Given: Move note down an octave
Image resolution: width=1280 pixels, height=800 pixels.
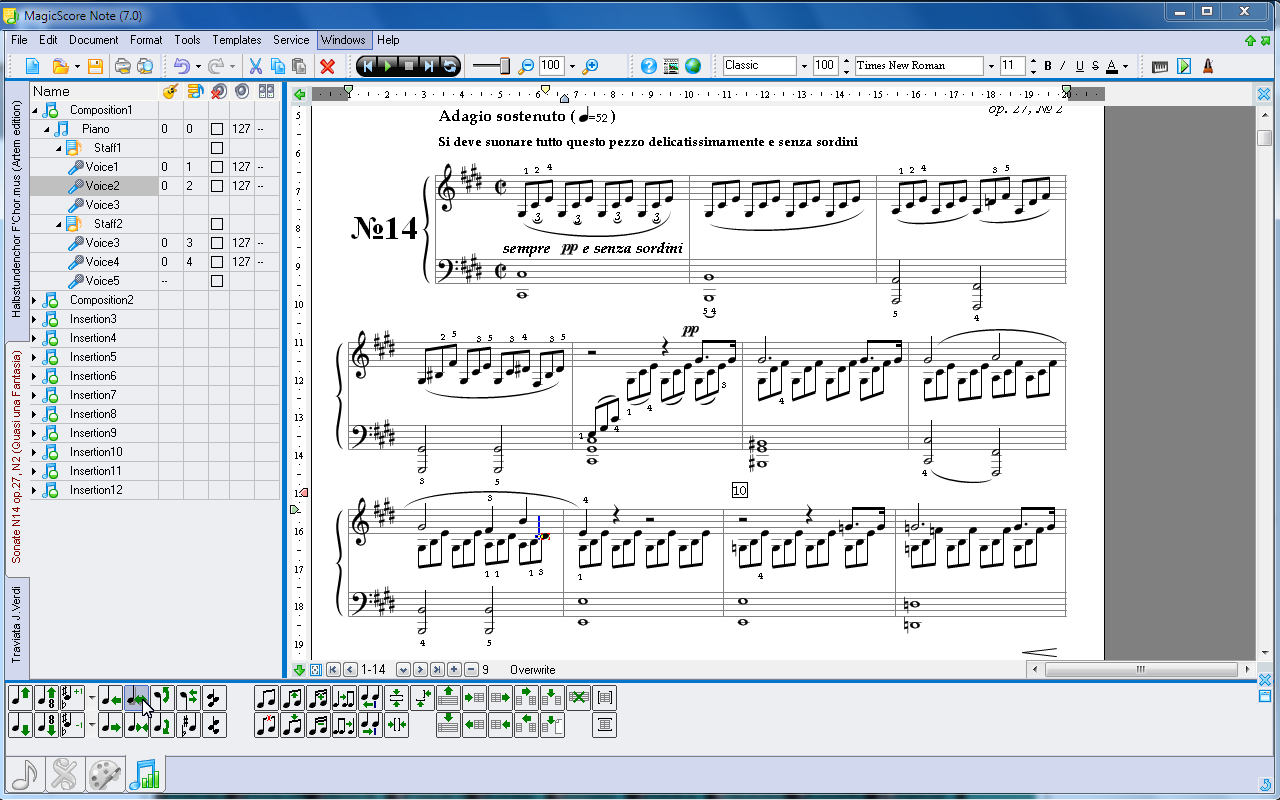Looking at the screenshot, I should 46,726.
